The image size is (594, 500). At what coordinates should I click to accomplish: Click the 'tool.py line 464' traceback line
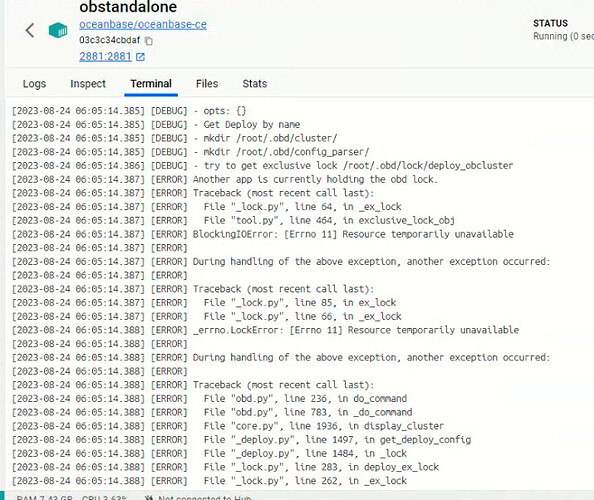[x=233, y=220]
